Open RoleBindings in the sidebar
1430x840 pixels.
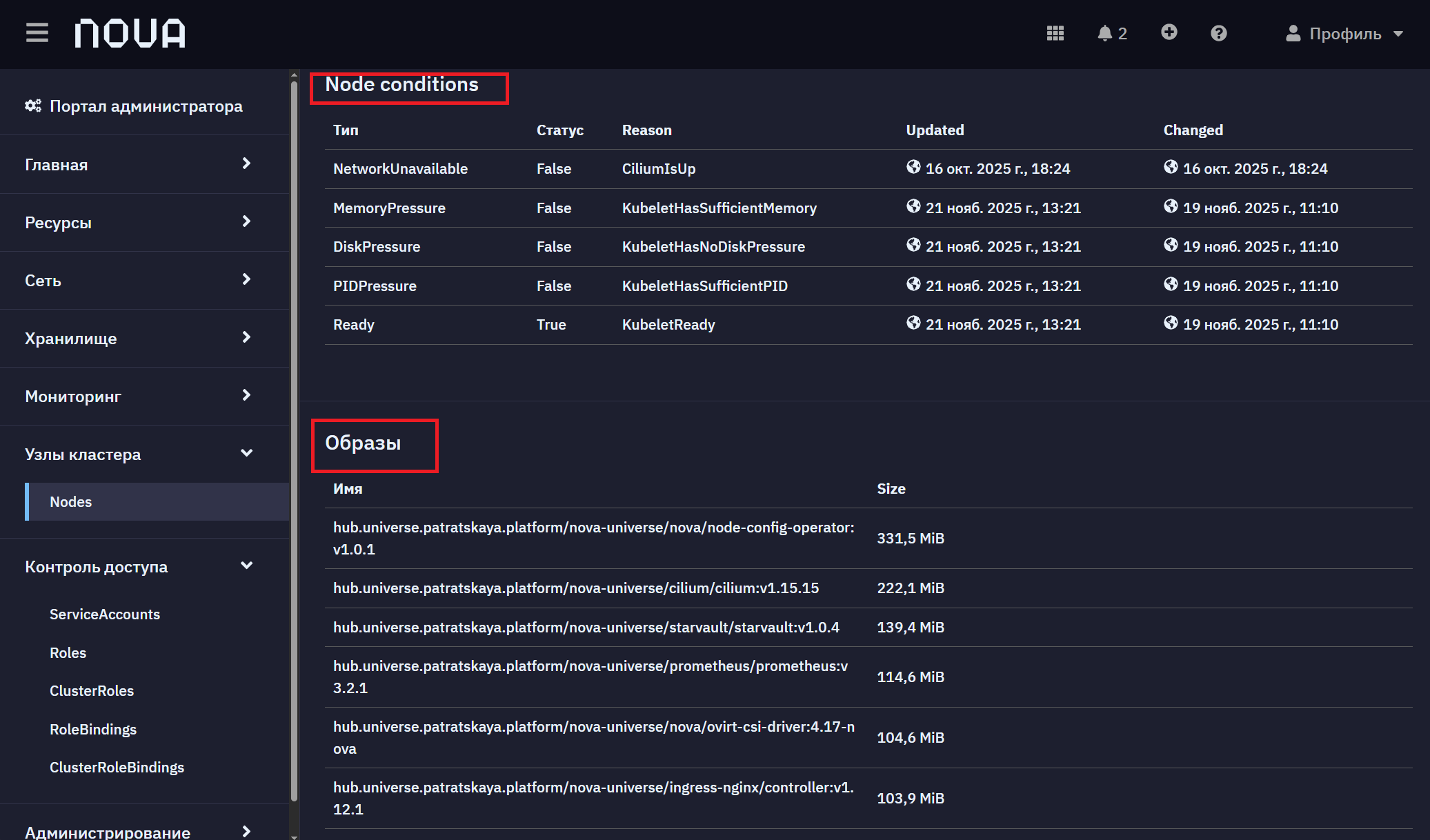(93, 729)
